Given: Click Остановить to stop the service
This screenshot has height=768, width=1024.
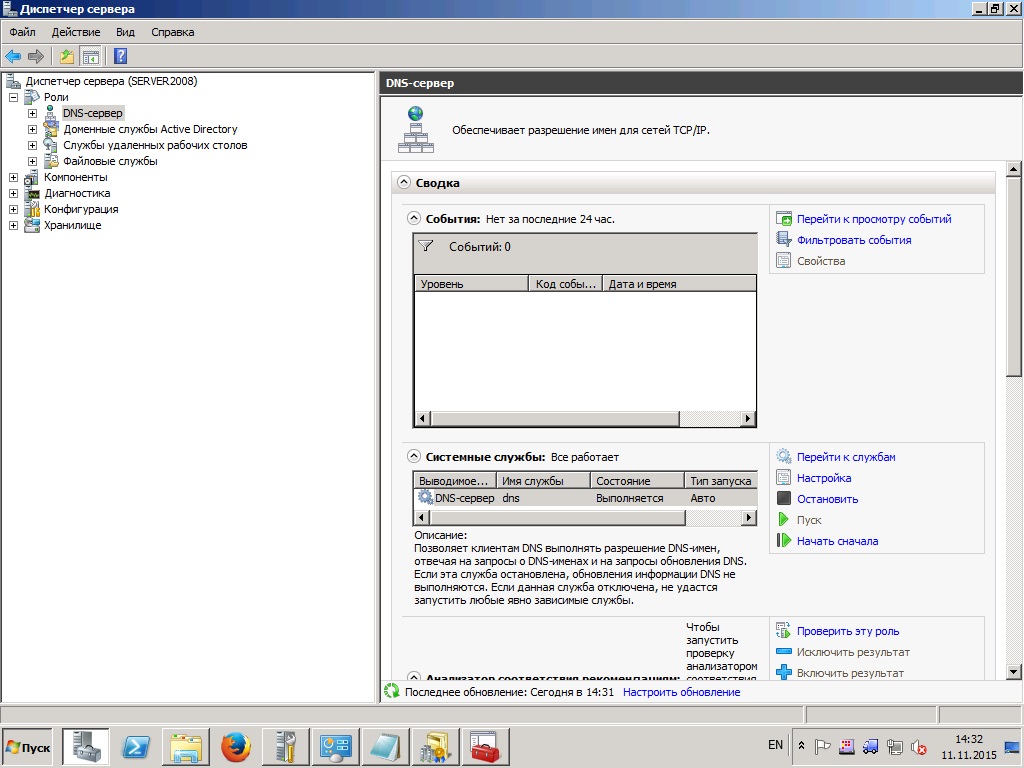Looking at the screenshot, I should 827,498.
